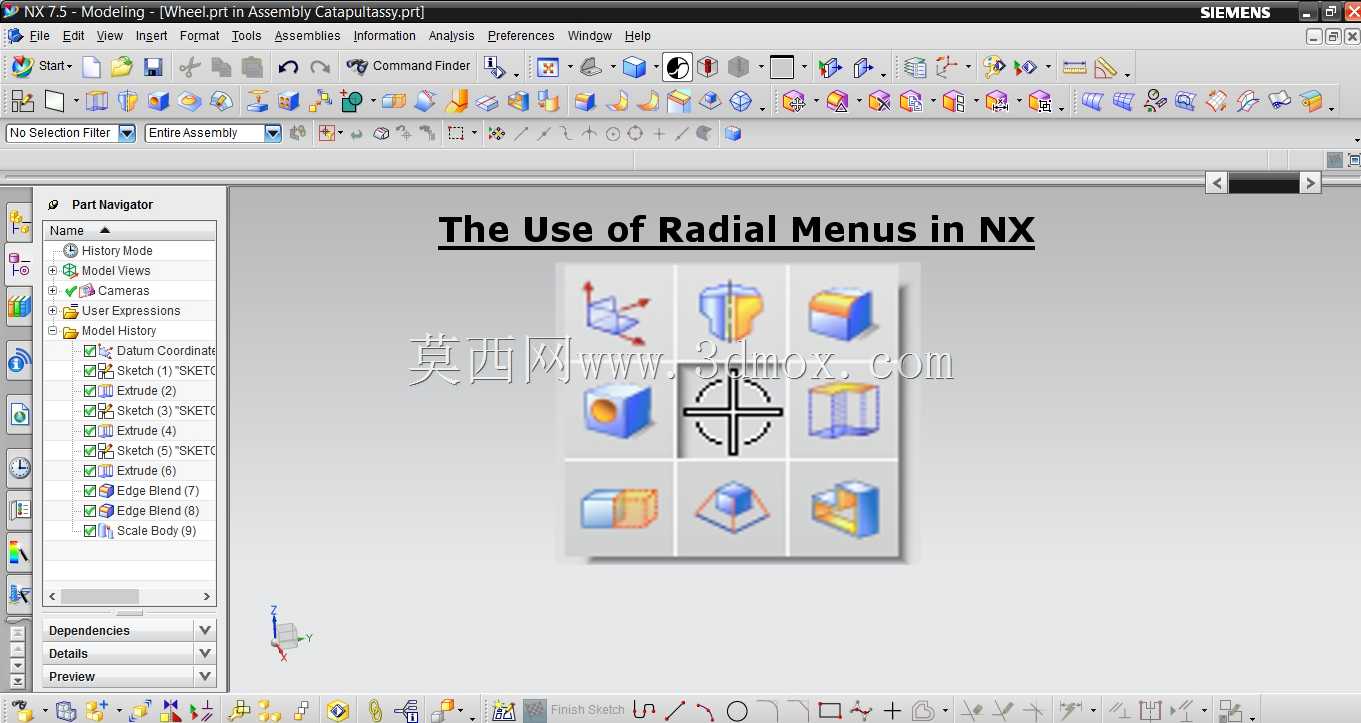Toggle checkbox for Edge Blend (8) feature

90,511
